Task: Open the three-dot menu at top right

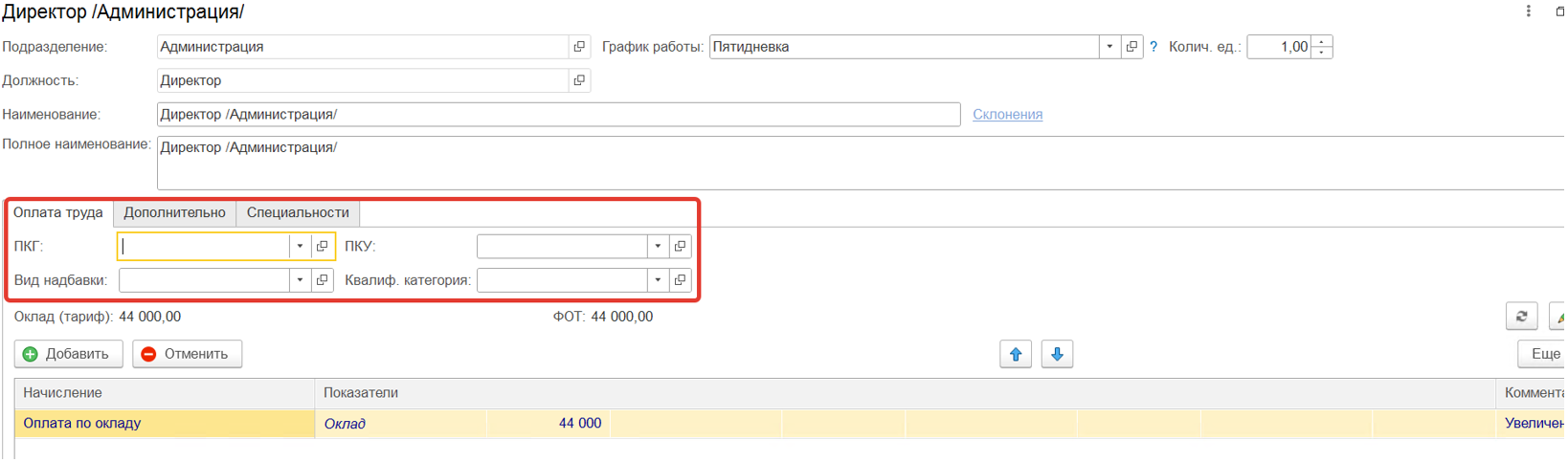Action: [x=1528, y=11]
